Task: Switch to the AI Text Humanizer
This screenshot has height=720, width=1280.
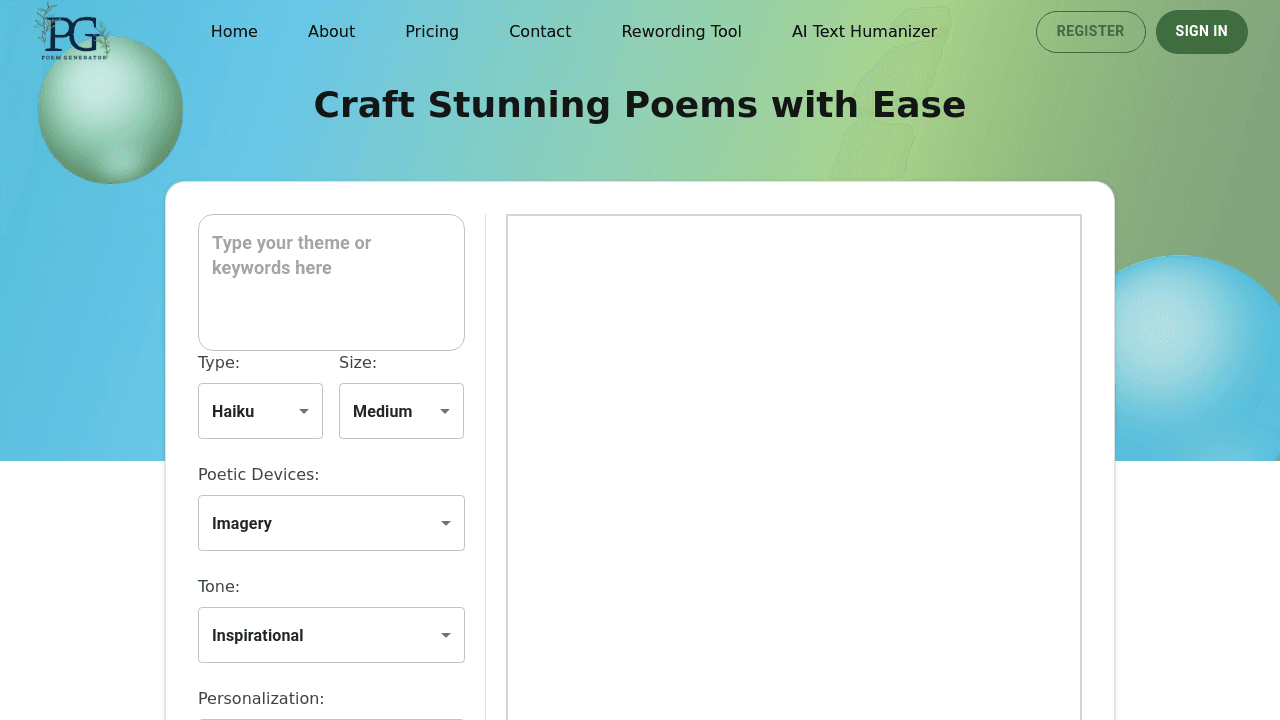Action: 864,31
